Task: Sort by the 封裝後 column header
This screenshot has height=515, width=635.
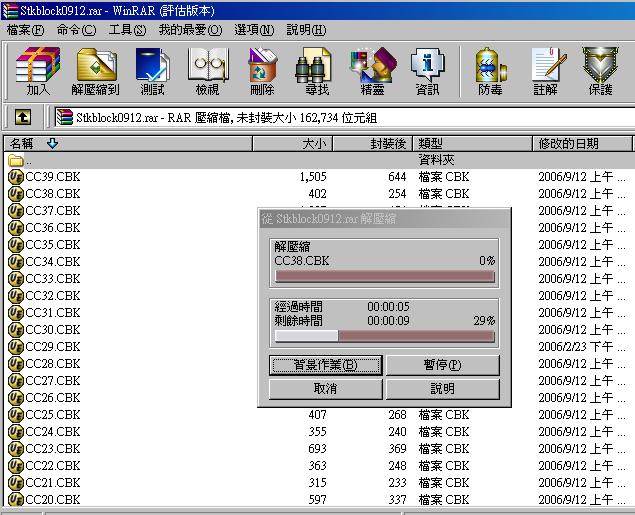Action: [372, 144]
